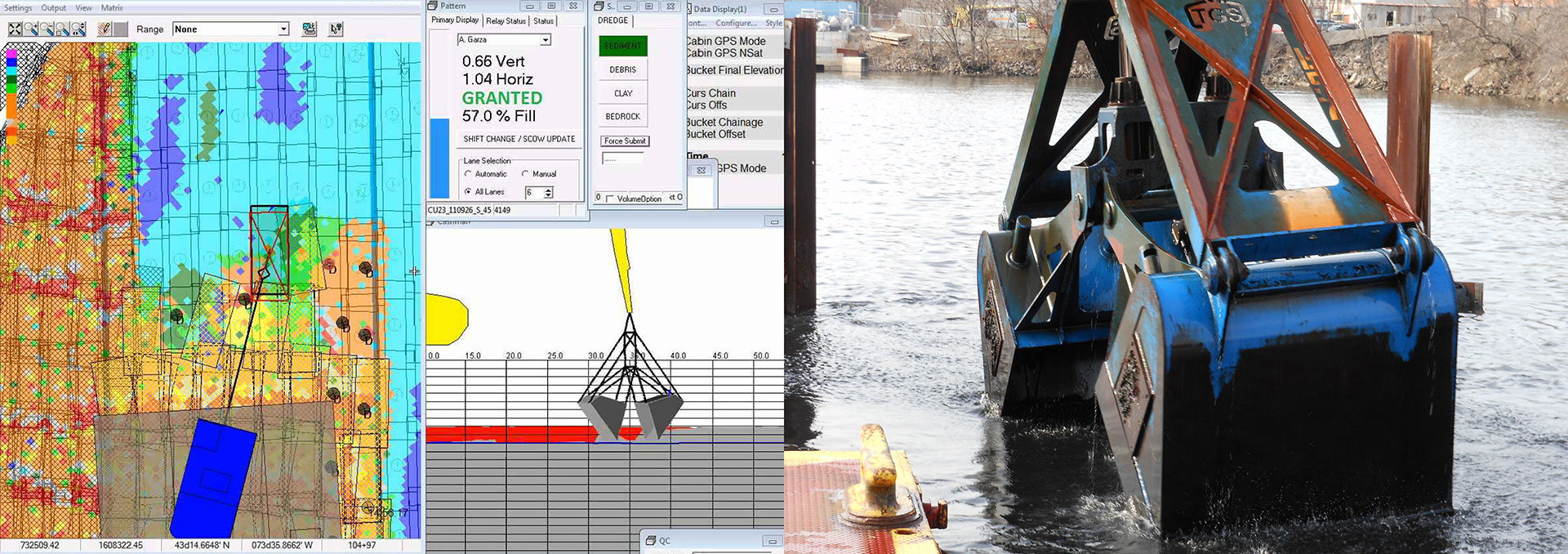
Task: Click the zoom in magnifier icon
Action: tap(30, 29)
